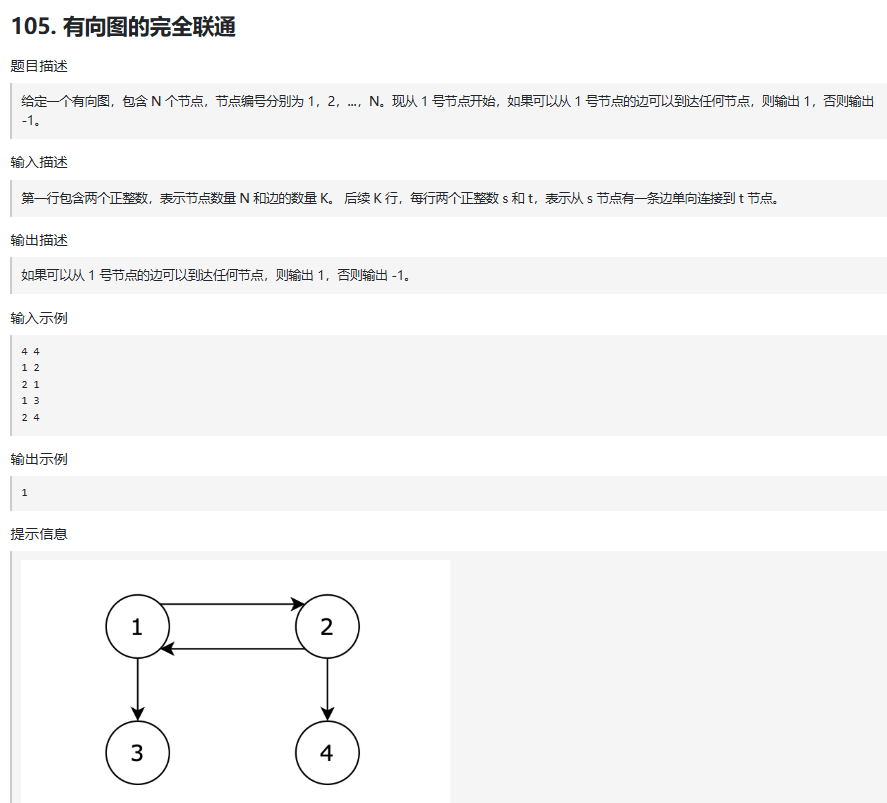Click the sample input line '4 4'
Screen dimensions: 887x803
point(31,351)
